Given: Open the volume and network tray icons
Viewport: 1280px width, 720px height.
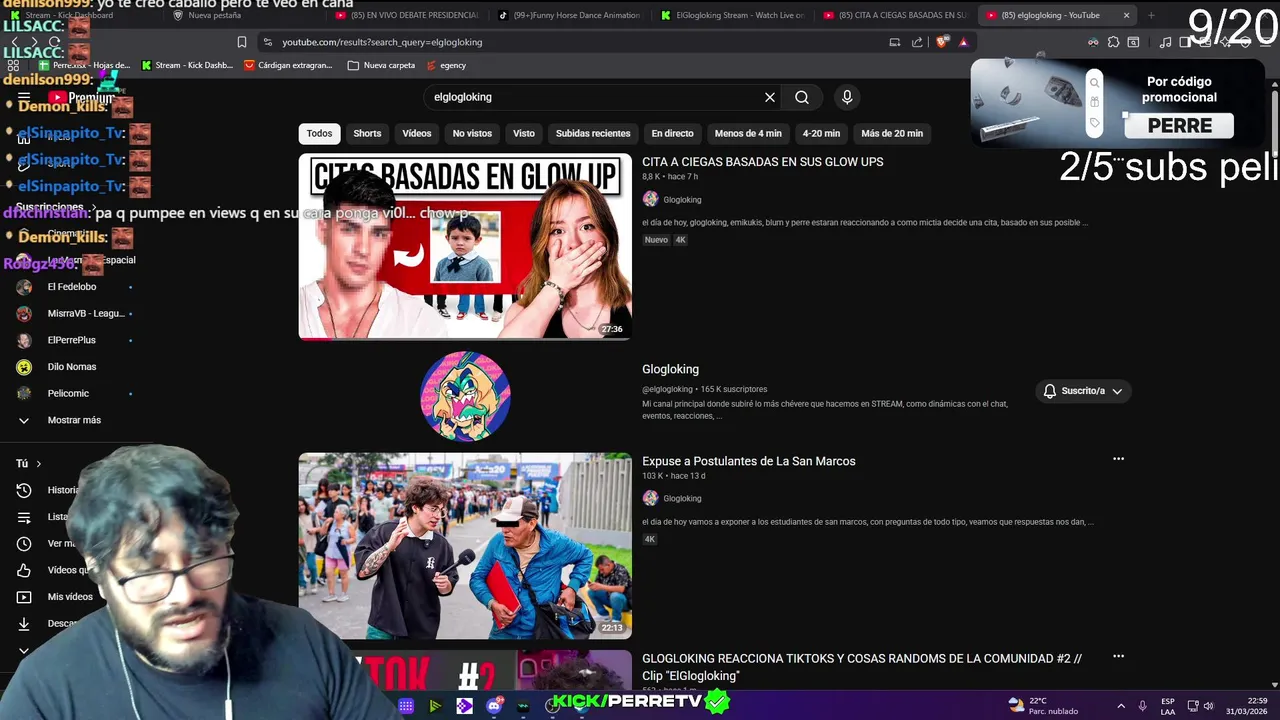Looking at the screenshot, I should click(x=1200, y=706).
